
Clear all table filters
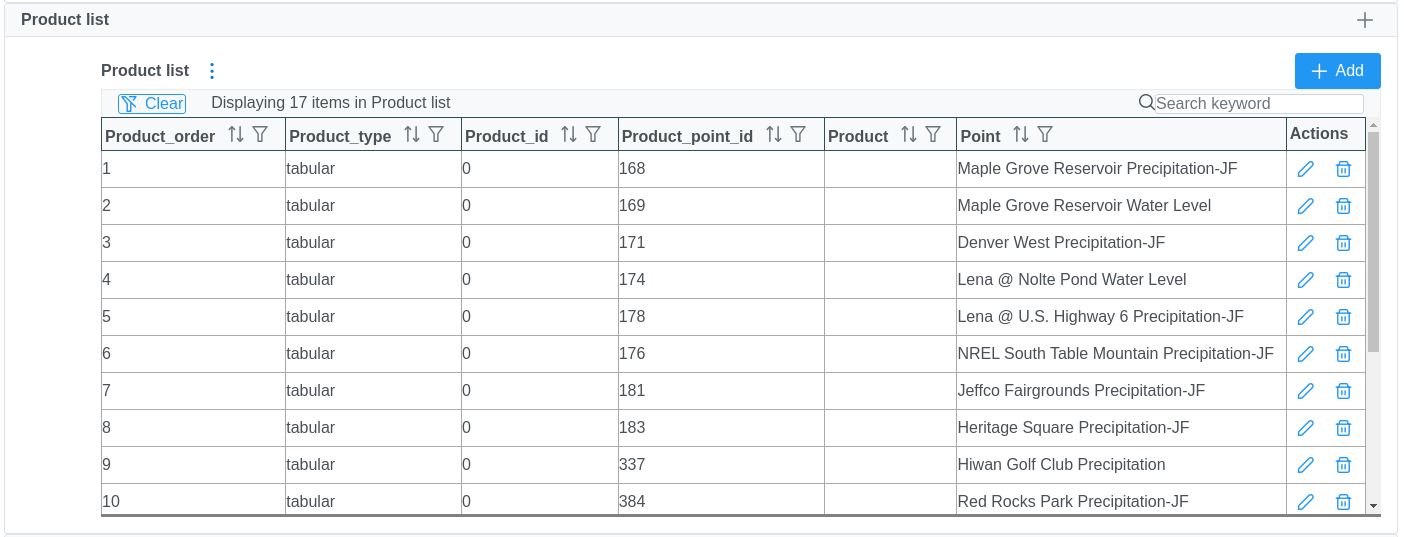152,103
